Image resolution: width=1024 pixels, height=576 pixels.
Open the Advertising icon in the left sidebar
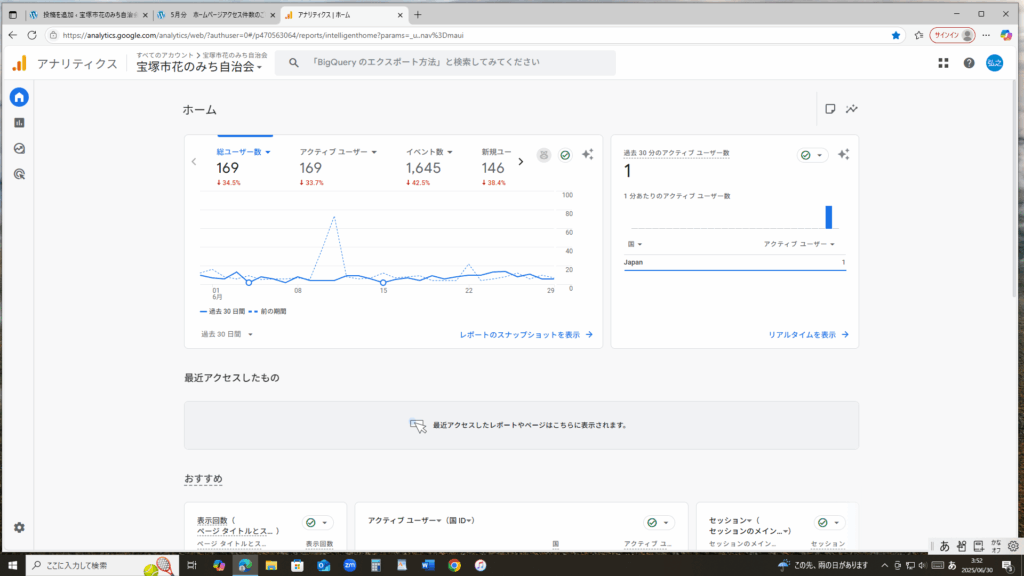19,174
